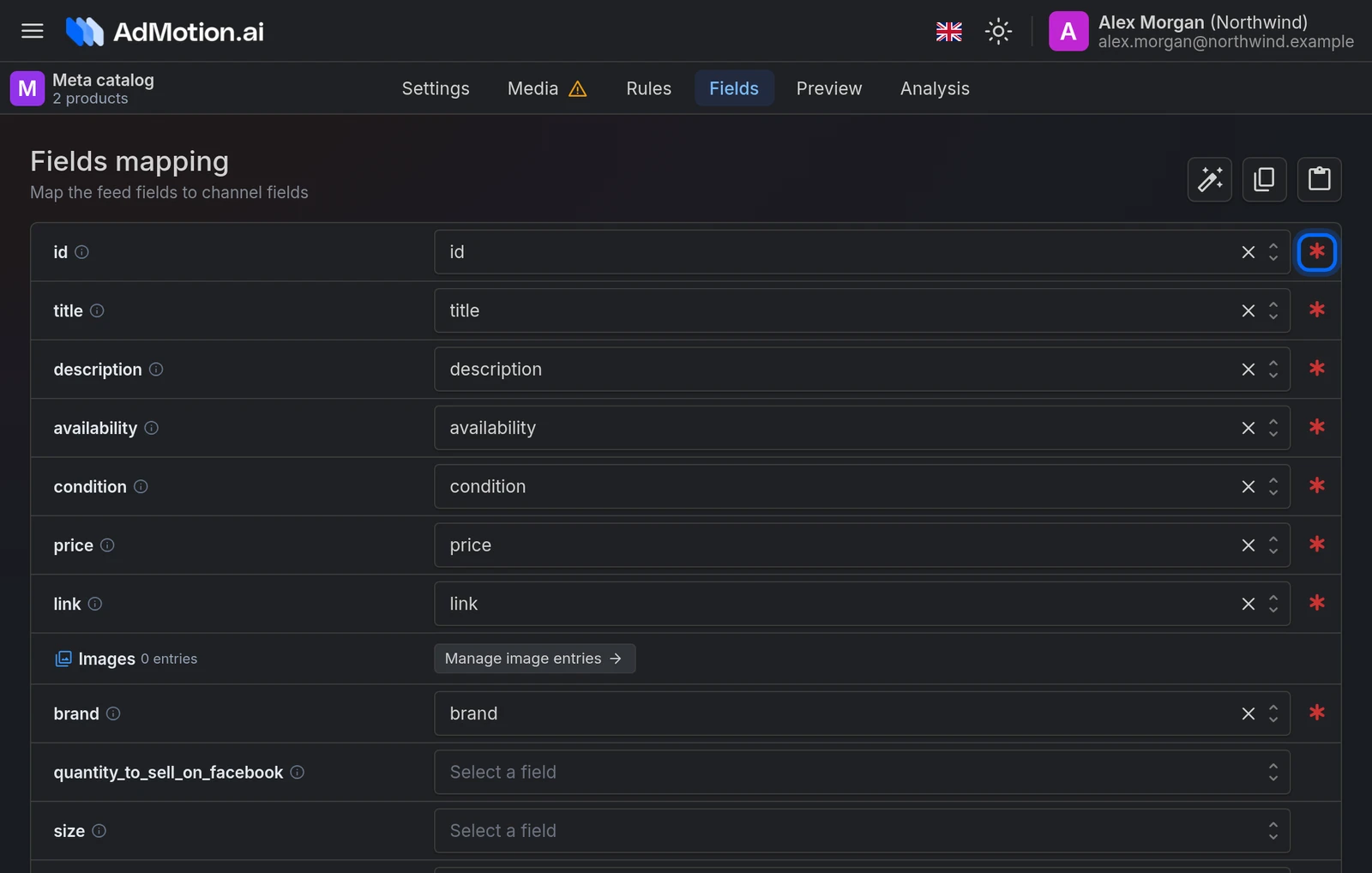Paste field mappings from the clipboard
Screen dimensions: 1372x873
pos(1319,179)
